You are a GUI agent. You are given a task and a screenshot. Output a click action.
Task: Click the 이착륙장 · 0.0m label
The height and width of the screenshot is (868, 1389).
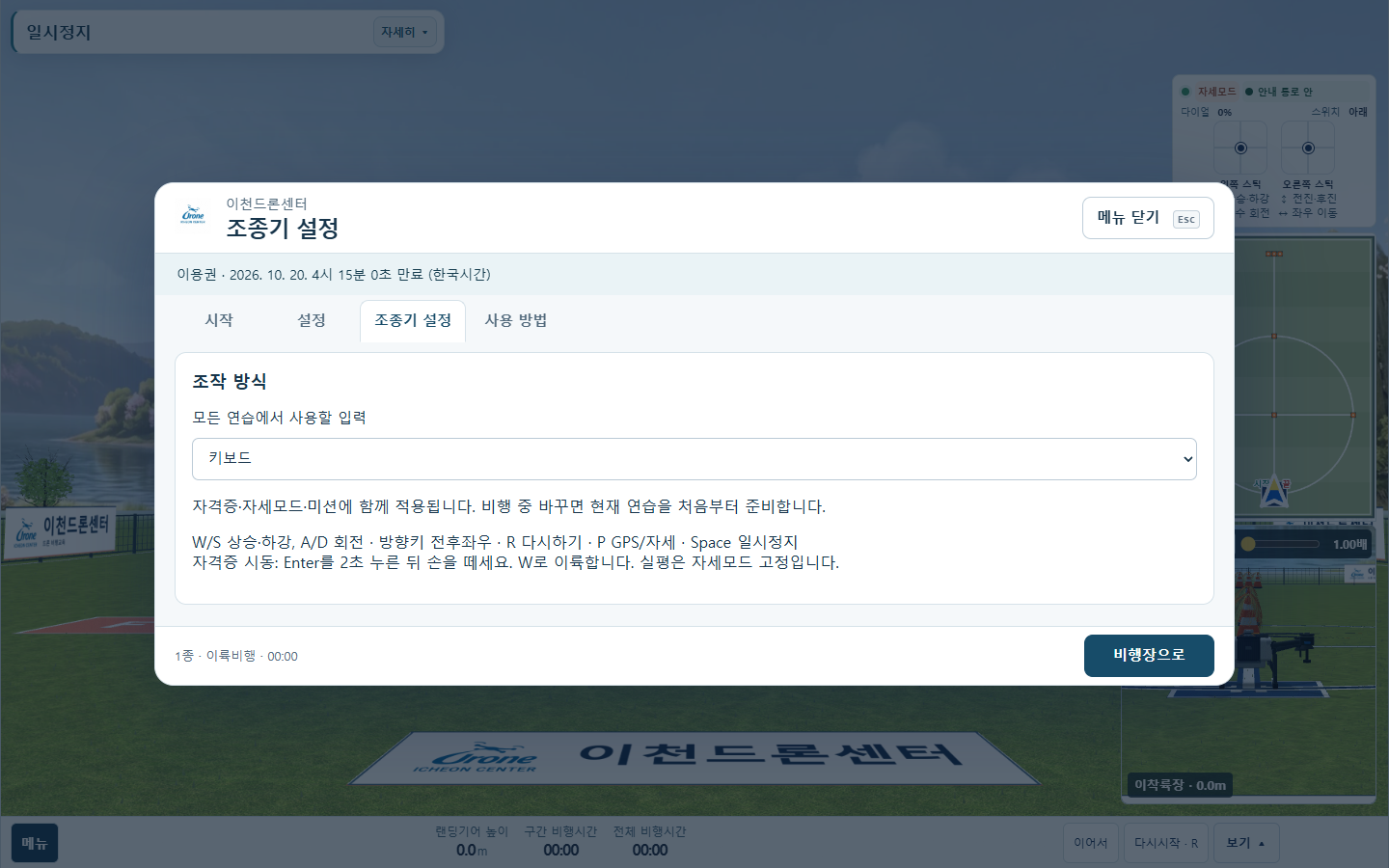tap(1180, 785)
